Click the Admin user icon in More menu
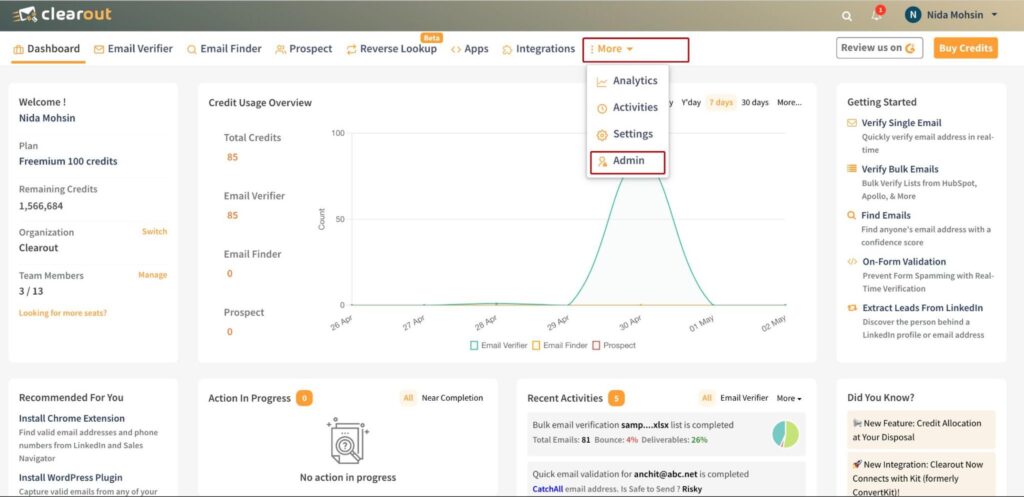Image resolution: width=1024 pixels, height=497 pixels. click(x=601, y=161)
